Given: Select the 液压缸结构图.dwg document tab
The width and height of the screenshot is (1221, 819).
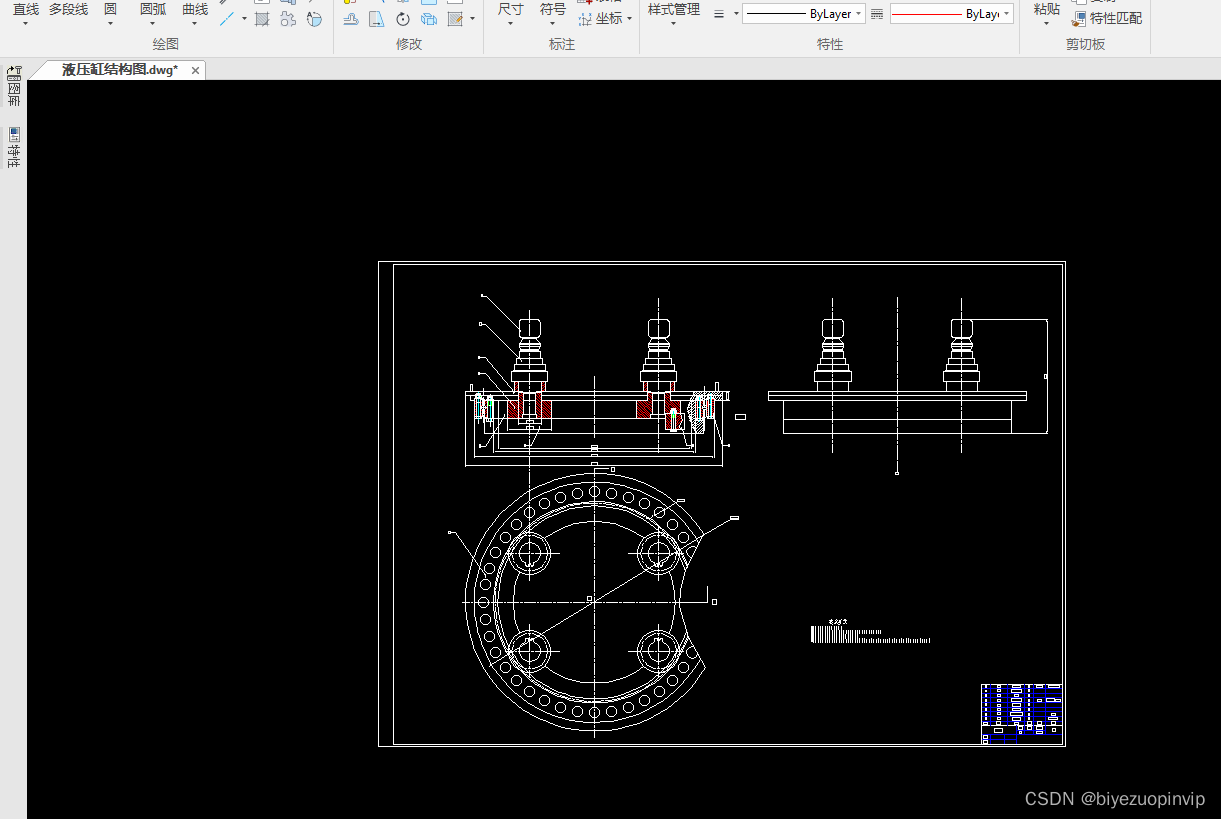Looking at the screenshot, I should [119, 69].
